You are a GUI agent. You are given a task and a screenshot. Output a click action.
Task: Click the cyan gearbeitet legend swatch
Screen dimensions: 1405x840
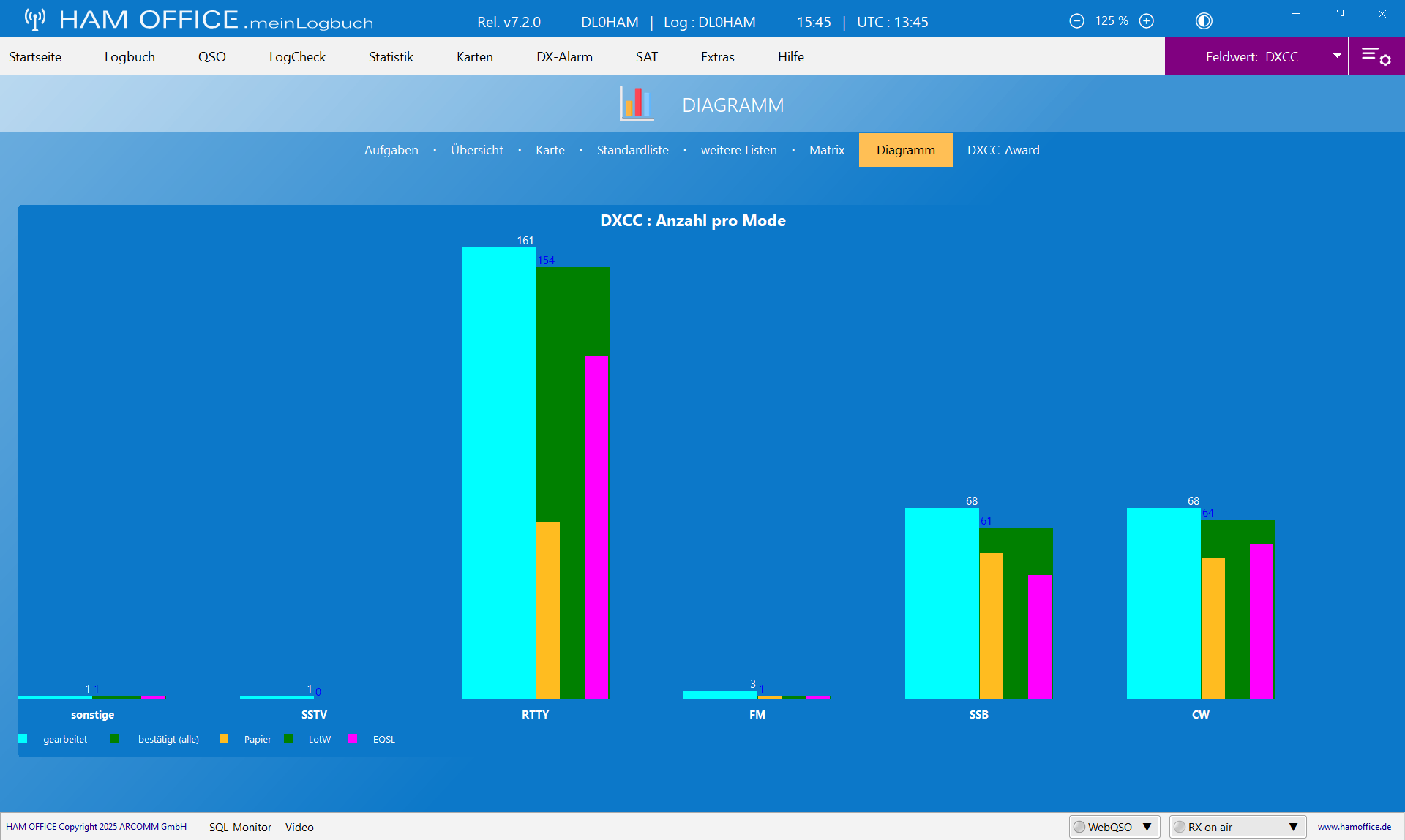click(x=23, y=739)
